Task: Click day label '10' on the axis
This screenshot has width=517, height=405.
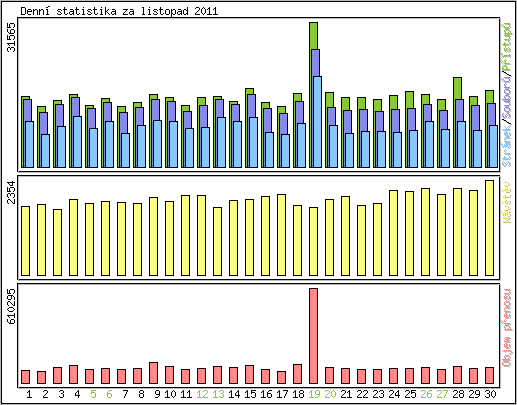Action: pyautogui.click(x=170, y=394)
